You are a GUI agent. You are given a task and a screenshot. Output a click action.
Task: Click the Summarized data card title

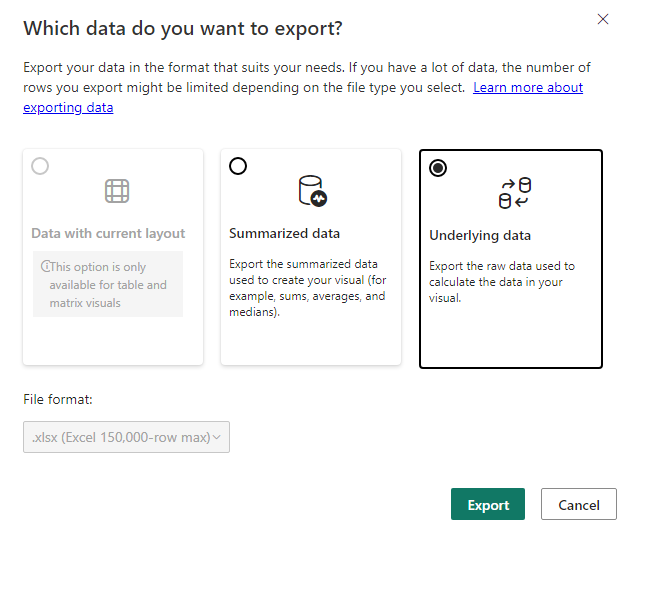284,234
